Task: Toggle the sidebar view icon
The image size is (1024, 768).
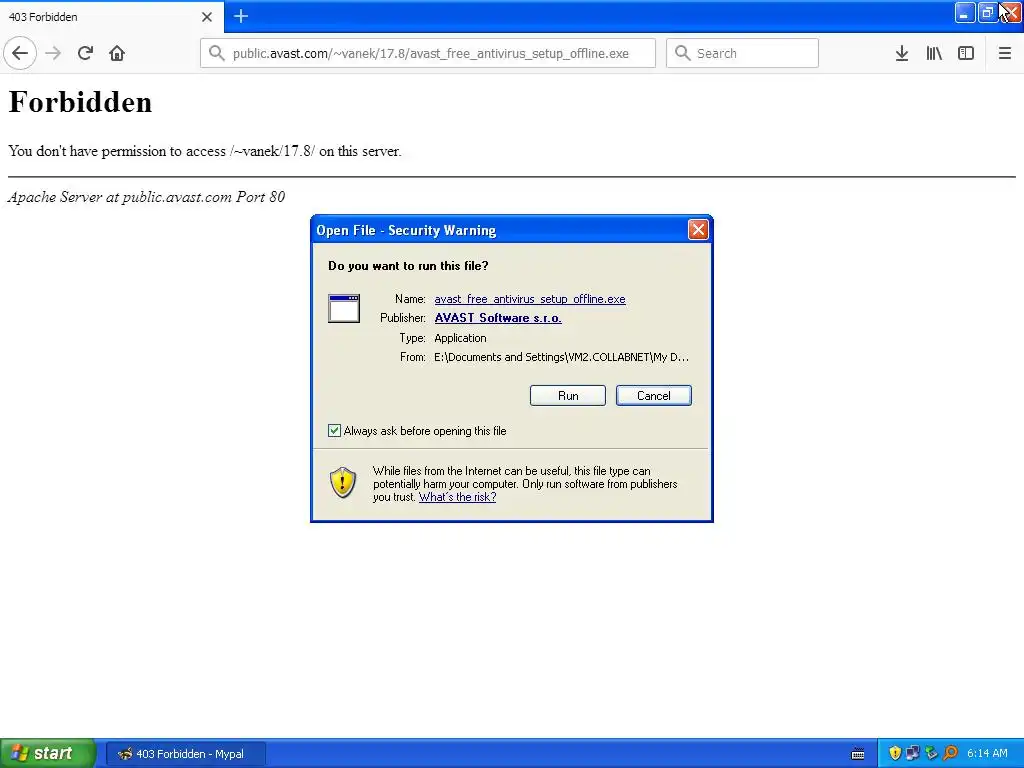Action: pyautogui.click(x=966, y=53)
